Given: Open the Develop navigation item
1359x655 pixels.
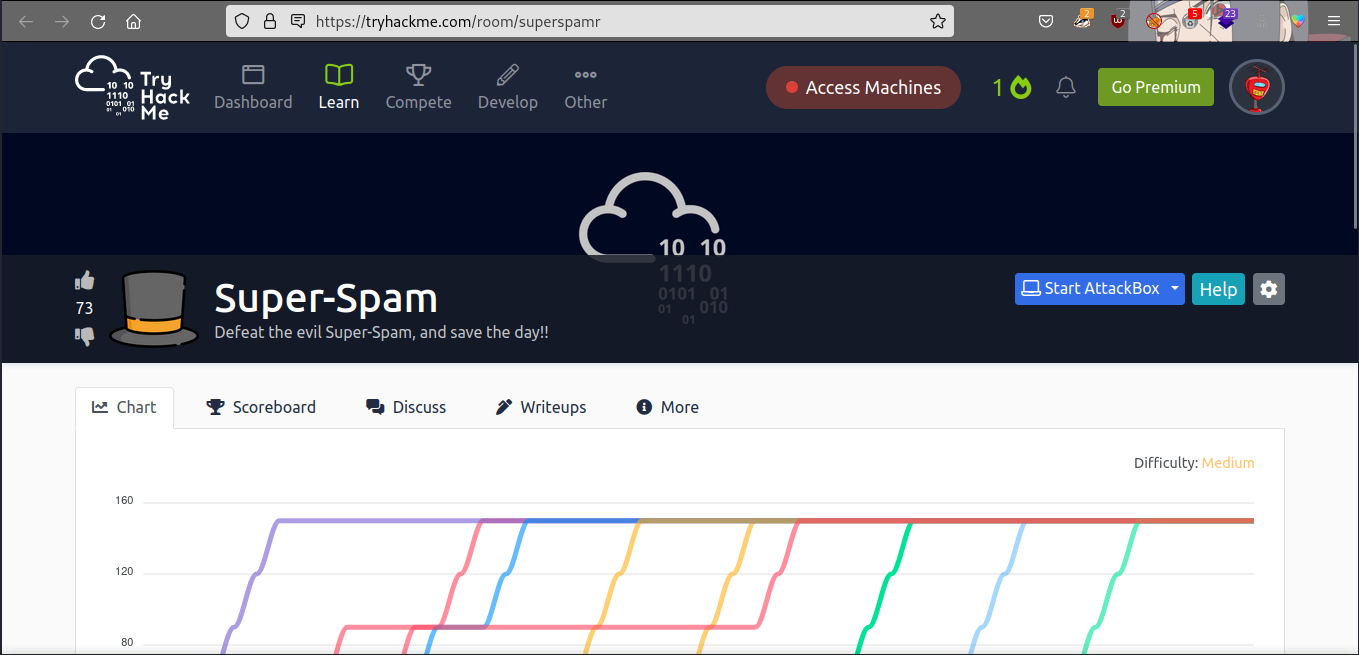Looking at the screenshot, I should click(508, 87).
